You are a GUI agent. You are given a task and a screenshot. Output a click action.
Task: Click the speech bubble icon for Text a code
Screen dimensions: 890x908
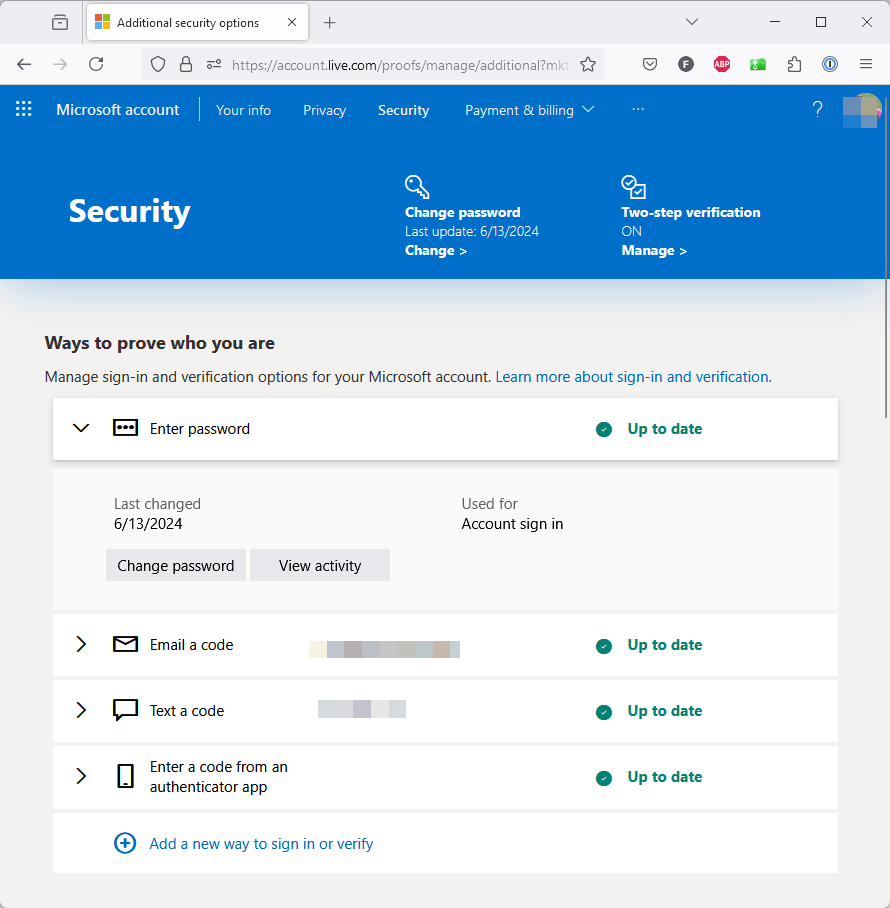tap(125, 710)
